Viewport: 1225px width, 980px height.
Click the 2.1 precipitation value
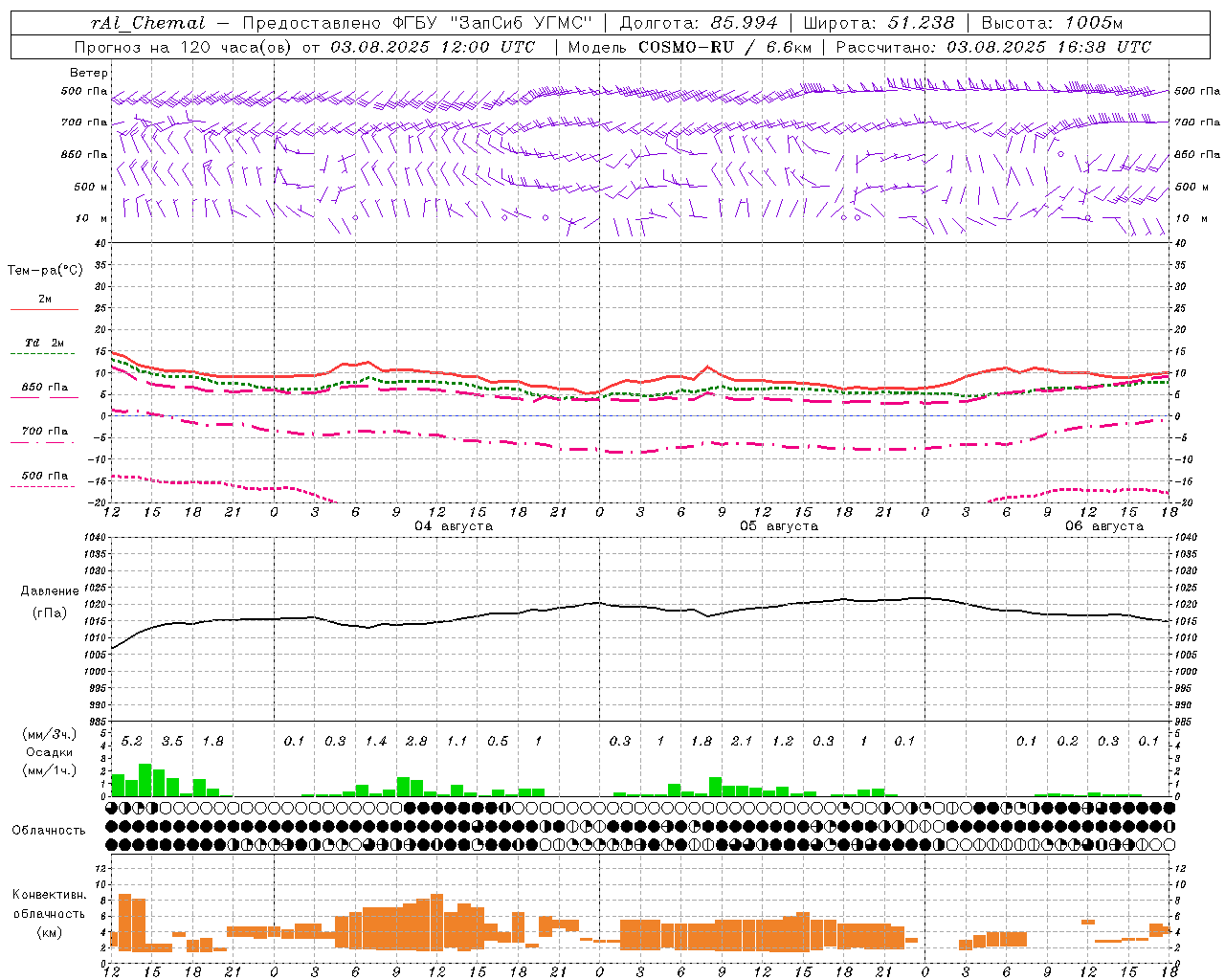click(x=742, y=741)
